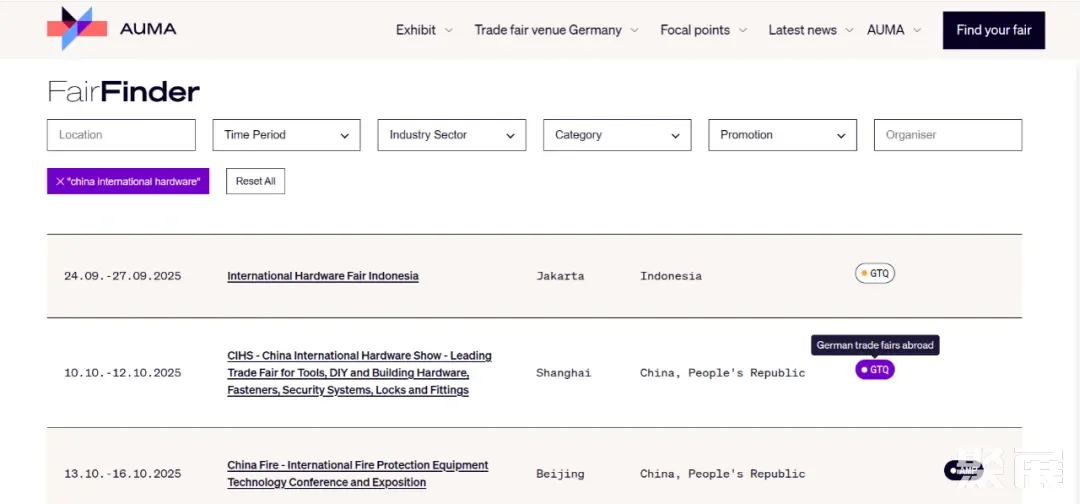This screenshot has width=1080, height=504.
Task: Open Trade fair venue Germany menu
Action: (x=555, y=30)
